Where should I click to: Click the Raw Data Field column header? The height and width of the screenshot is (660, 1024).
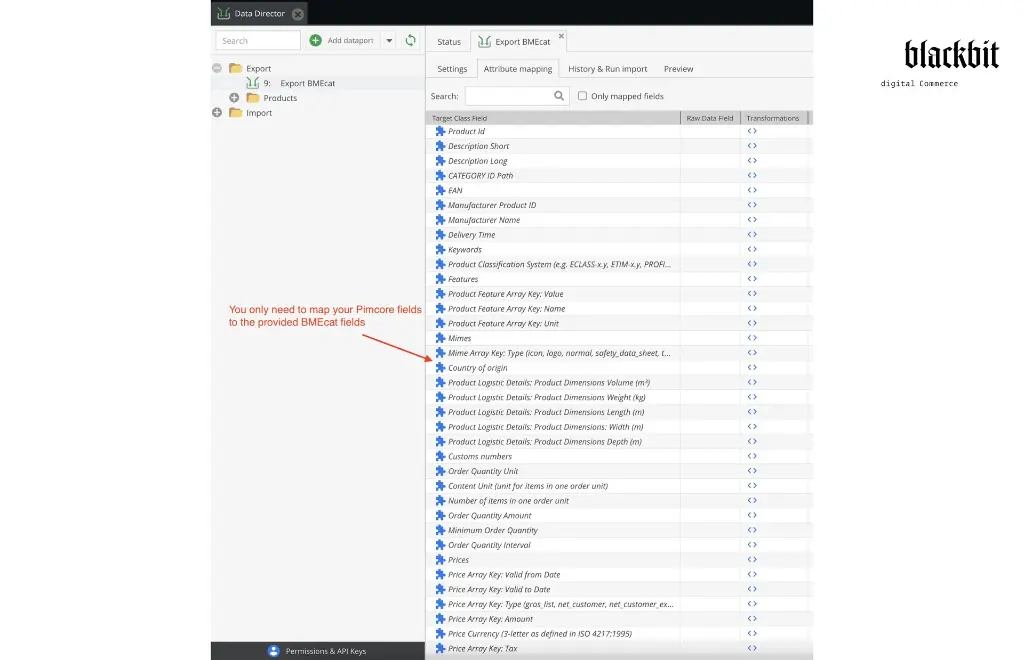click(x=710, y=118)
